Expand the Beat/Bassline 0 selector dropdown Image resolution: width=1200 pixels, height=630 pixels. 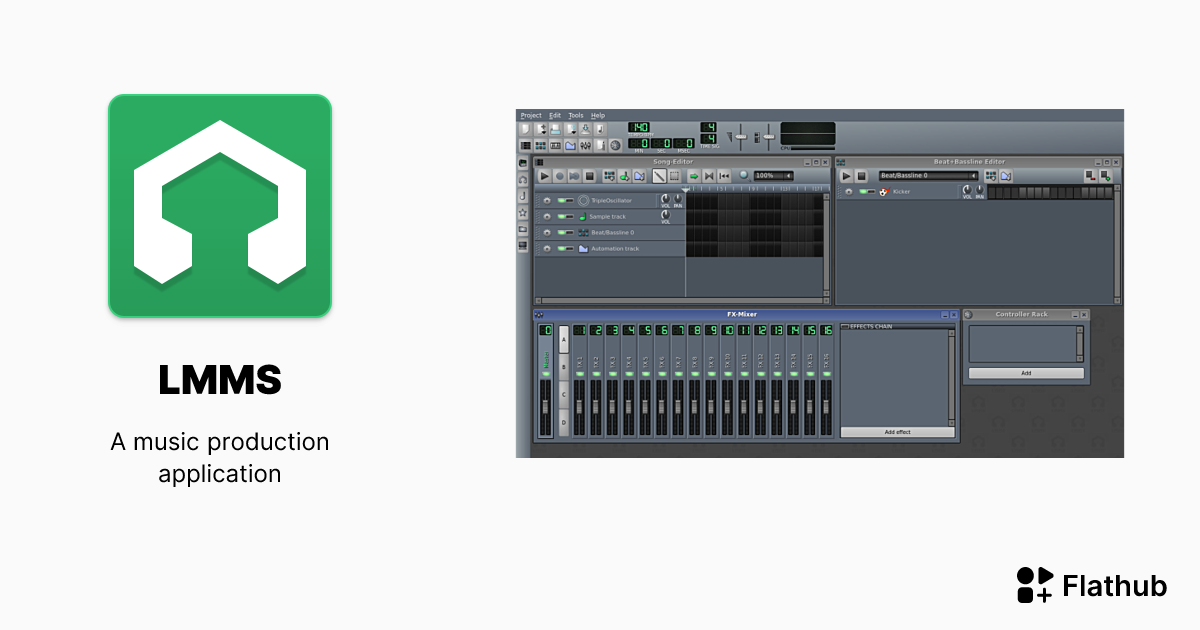[974, 176]
